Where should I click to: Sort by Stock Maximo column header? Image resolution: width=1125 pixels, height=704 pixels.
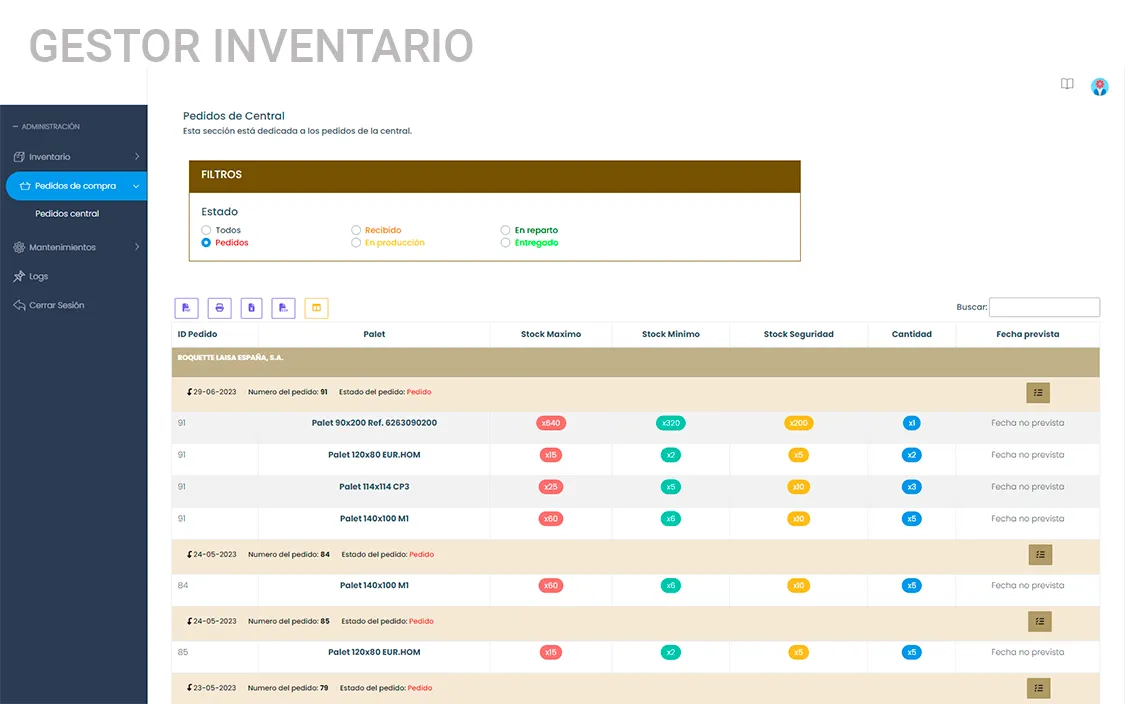pyautogui.click(x=551, y=334)
